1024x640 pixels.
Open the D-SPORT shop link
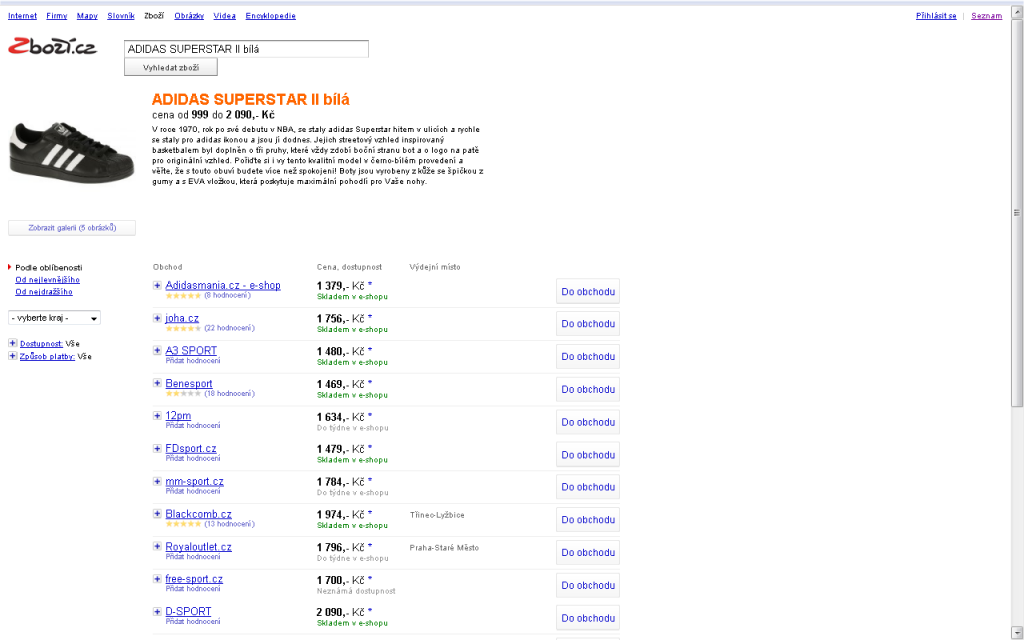(x=188, y=612)
